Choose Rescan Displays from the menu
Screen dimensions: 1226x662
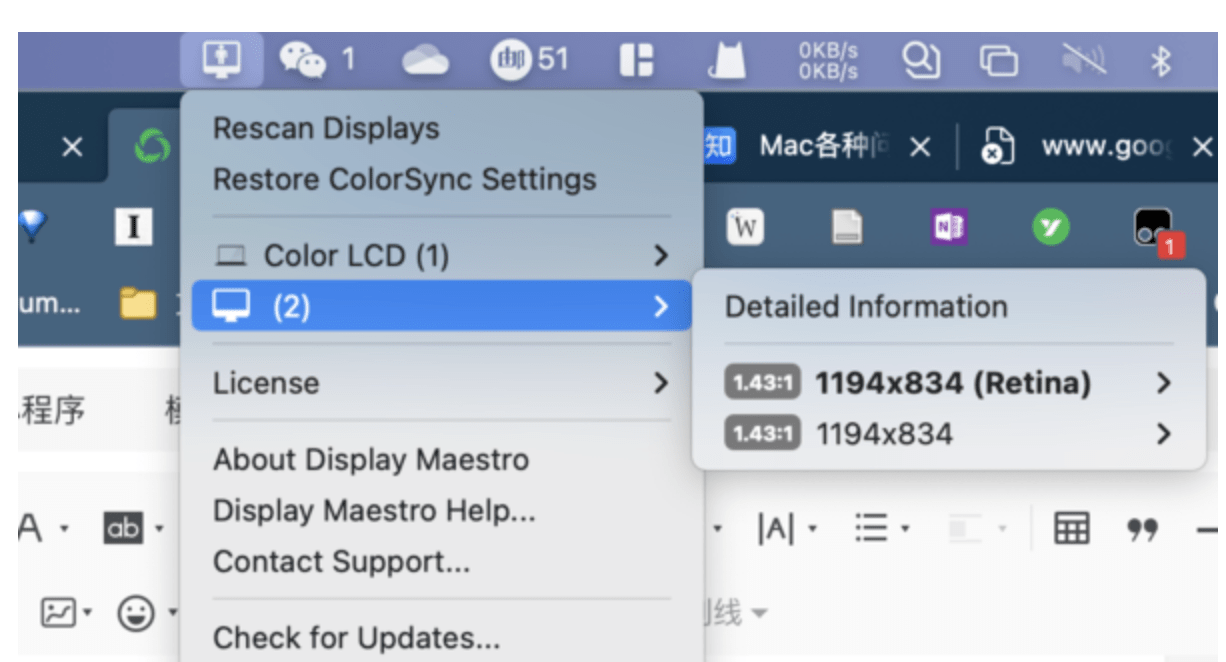coord(325,127)
